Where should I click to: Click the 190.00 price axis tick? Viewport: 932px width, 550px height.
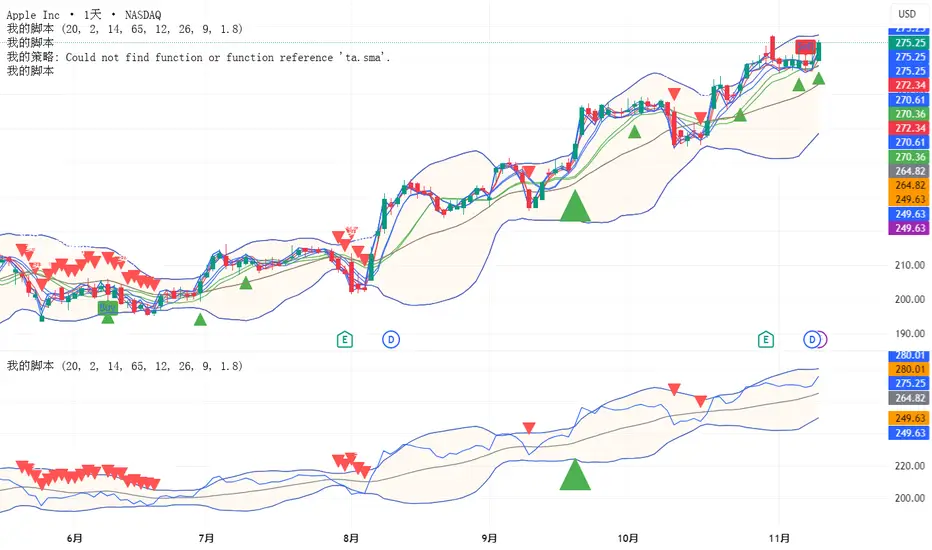pos(909,334)
